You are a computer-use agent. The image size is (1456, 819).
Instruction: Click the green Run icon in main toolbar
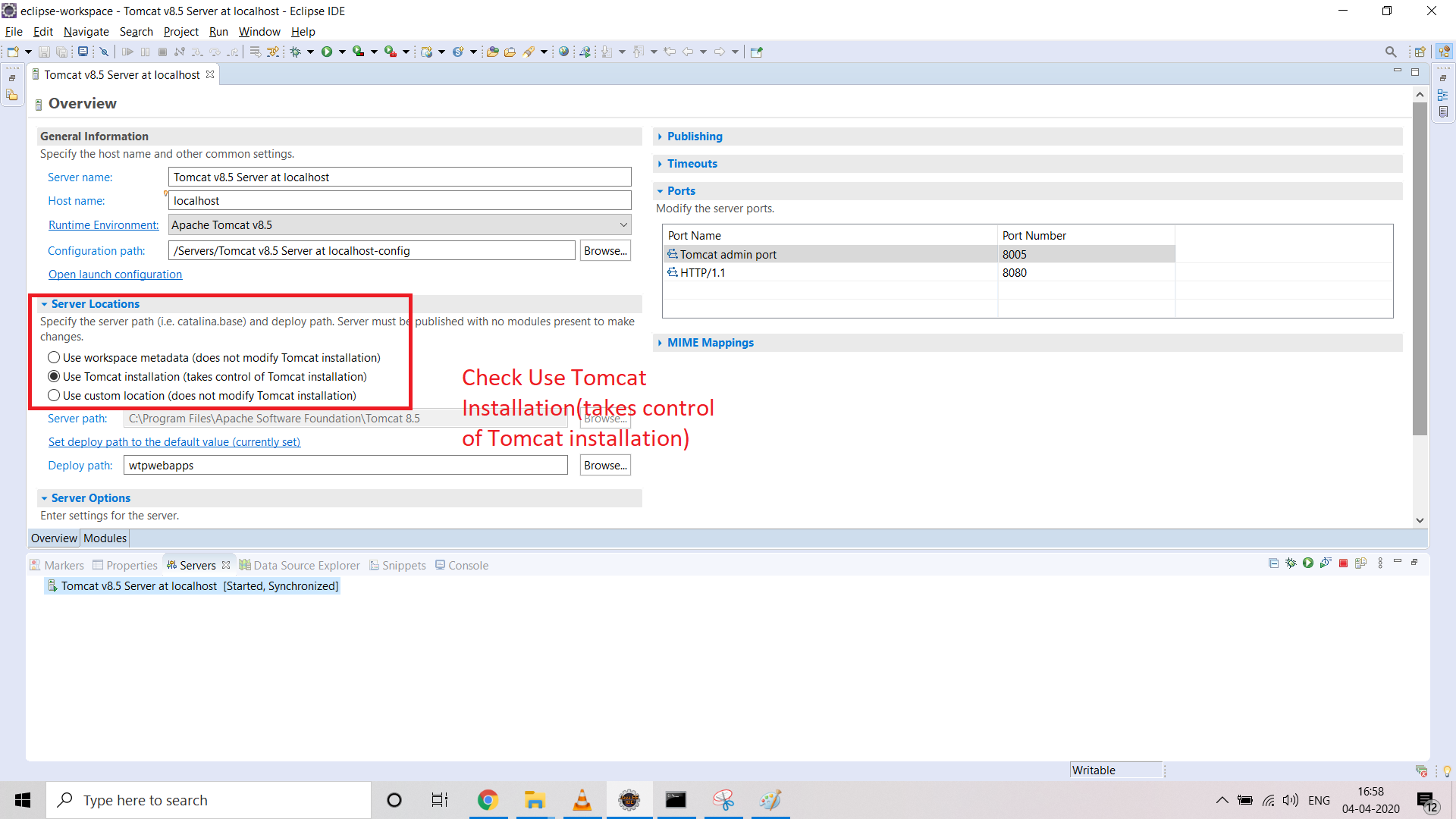(327, 52)
